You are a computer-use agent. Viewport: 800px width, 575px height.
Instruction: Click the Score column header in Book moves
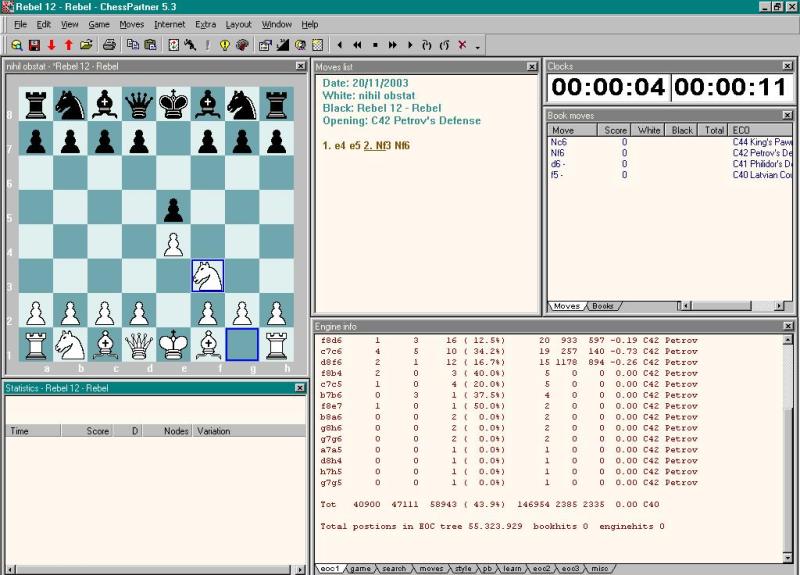(616, 130)
